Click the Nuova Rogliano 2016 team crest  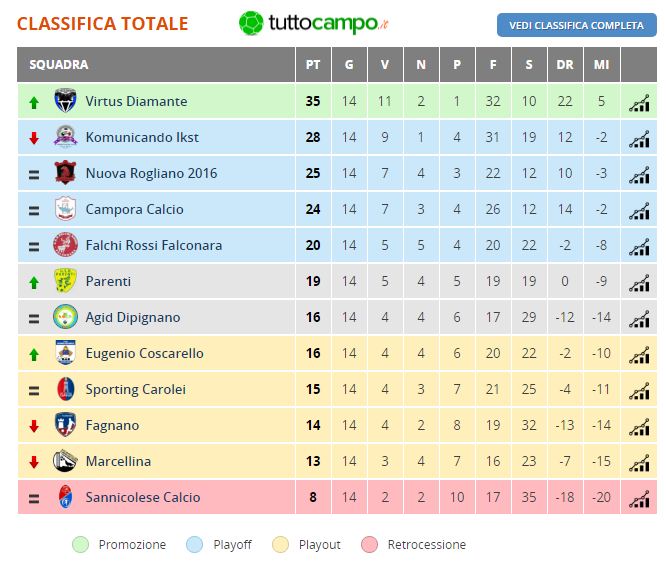pyautogui.click(x=65, y=172)
